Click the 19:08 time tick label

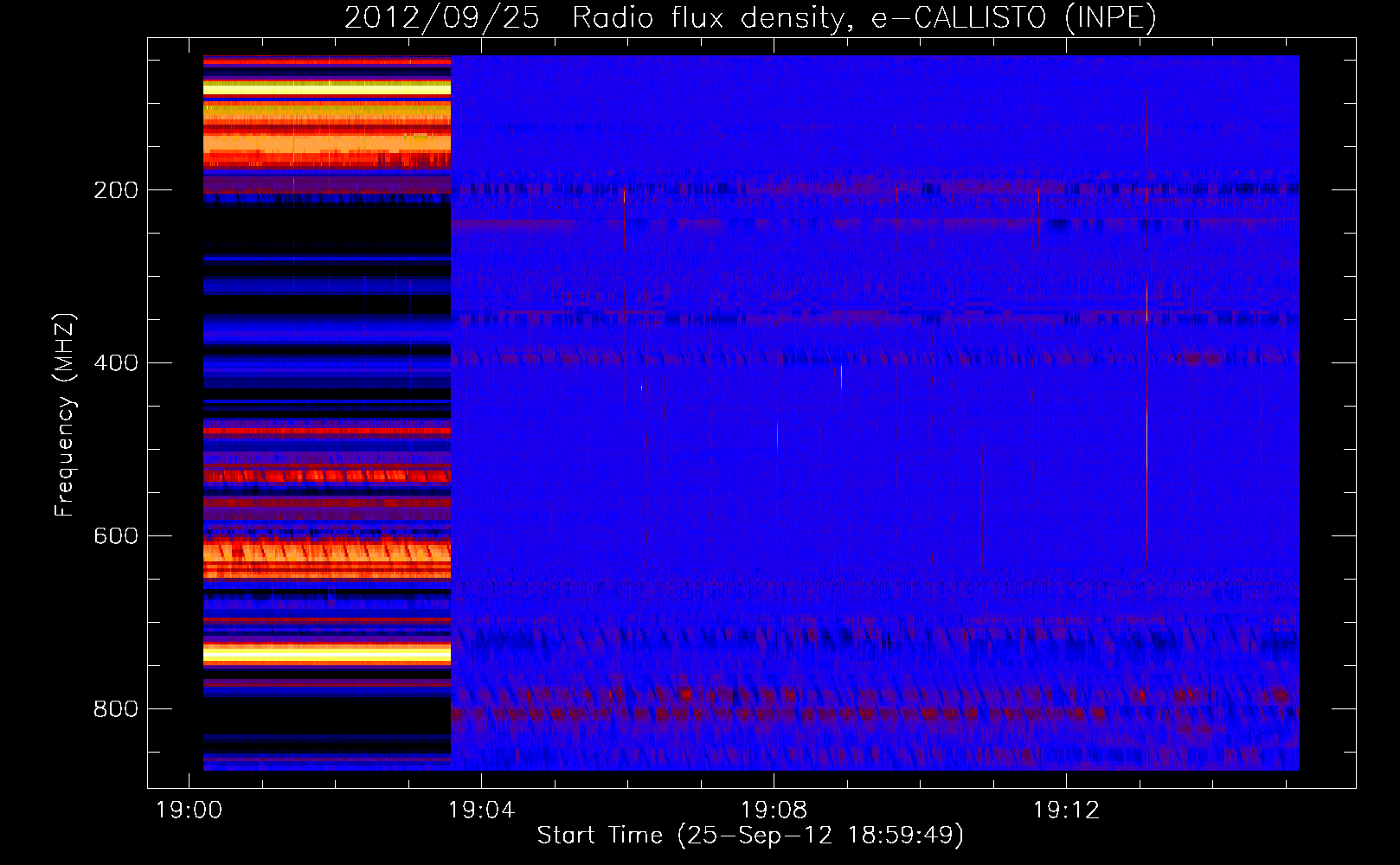[774, 811]
